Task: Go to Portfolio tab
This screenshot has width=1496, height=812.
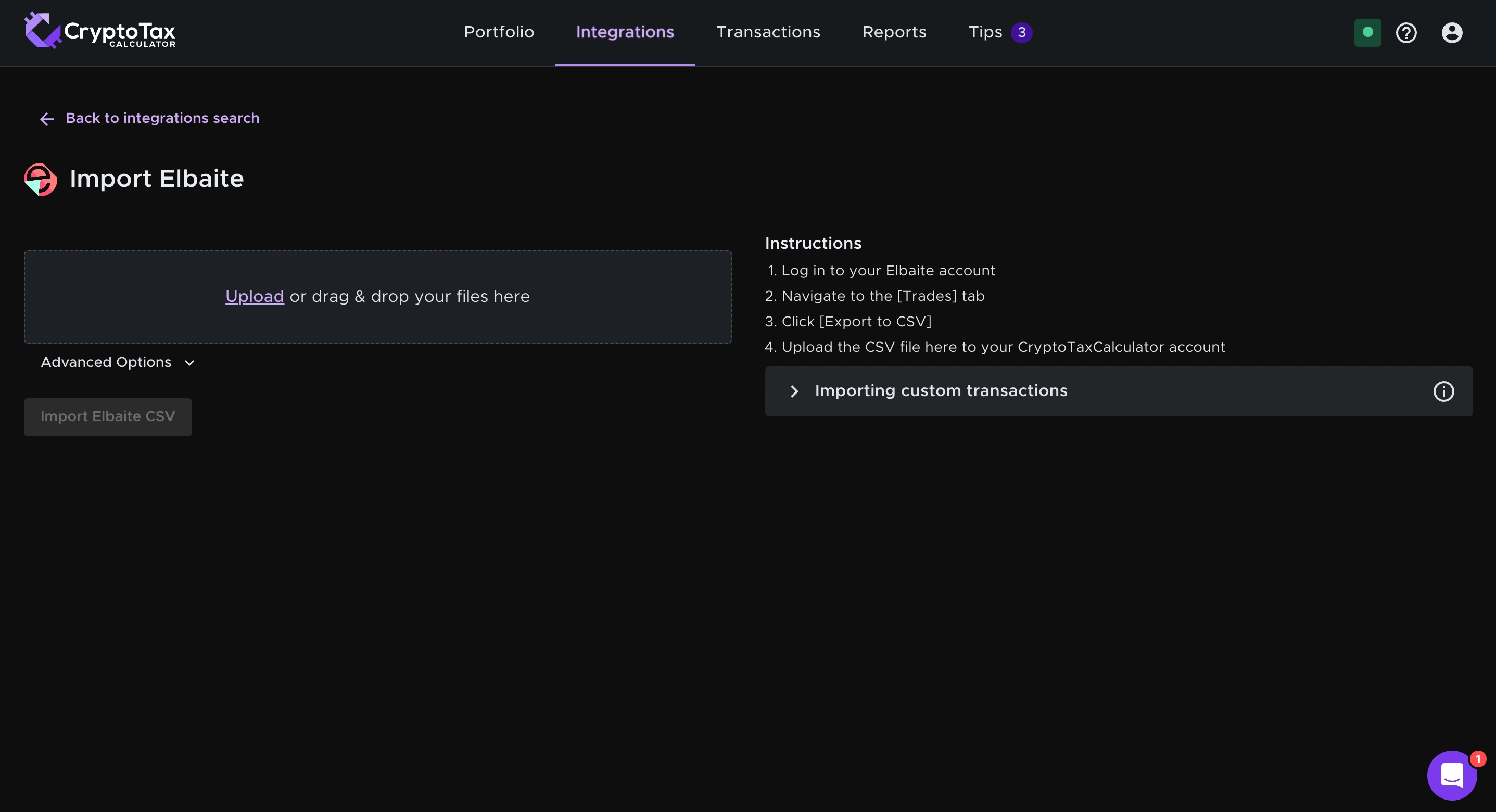Action: 498,32
